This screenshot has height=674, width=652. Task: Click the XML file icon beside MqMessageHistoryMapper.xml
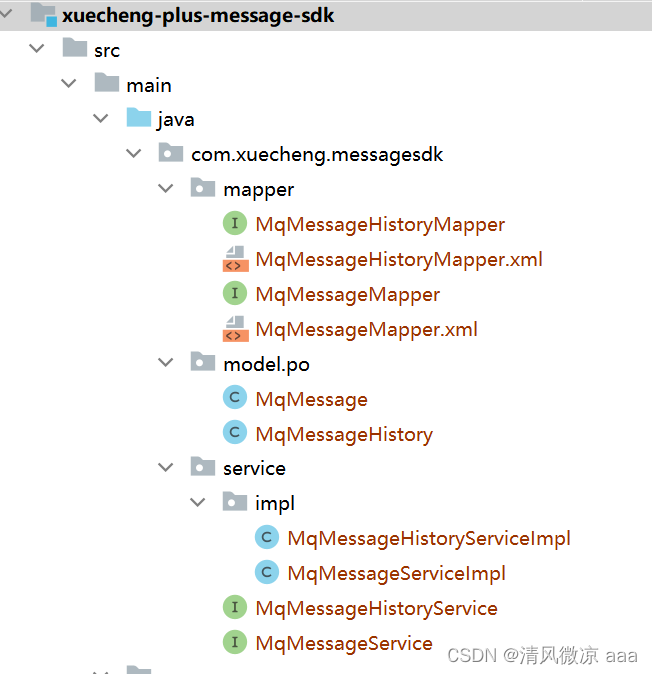pos(236,259)
